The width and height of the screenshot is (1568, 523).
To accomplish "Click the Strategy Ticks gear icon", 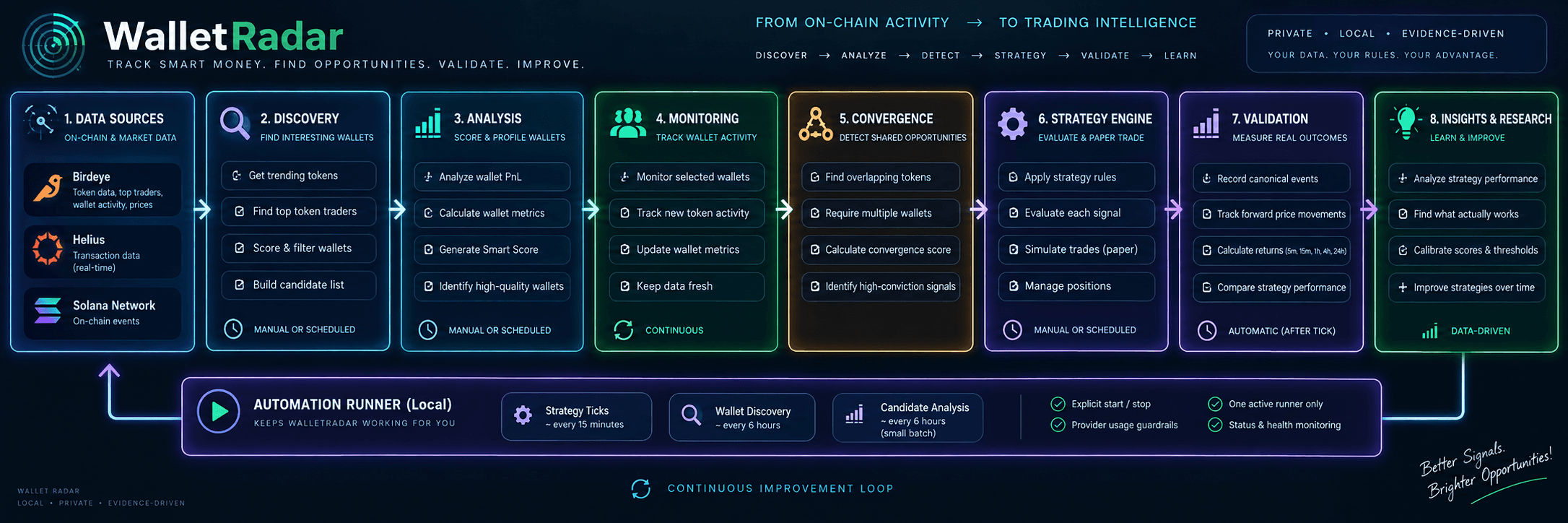I will point(523,415).
